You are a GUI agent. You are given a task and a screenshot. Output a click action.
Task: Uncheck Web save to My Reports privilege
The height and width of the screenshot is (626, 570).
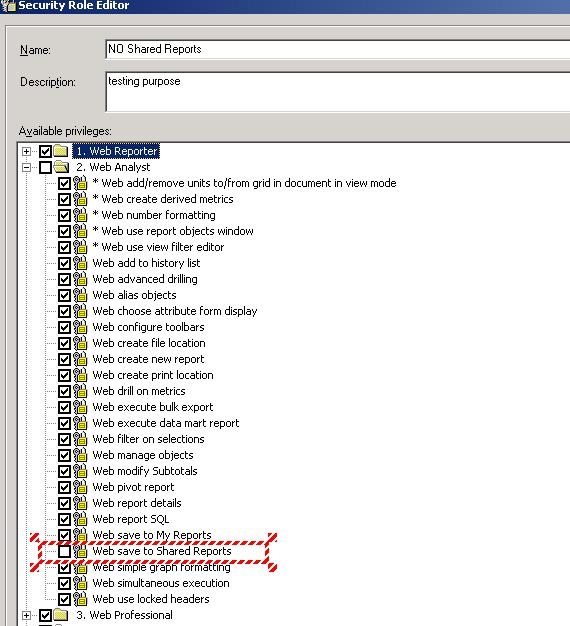point(64,535)
